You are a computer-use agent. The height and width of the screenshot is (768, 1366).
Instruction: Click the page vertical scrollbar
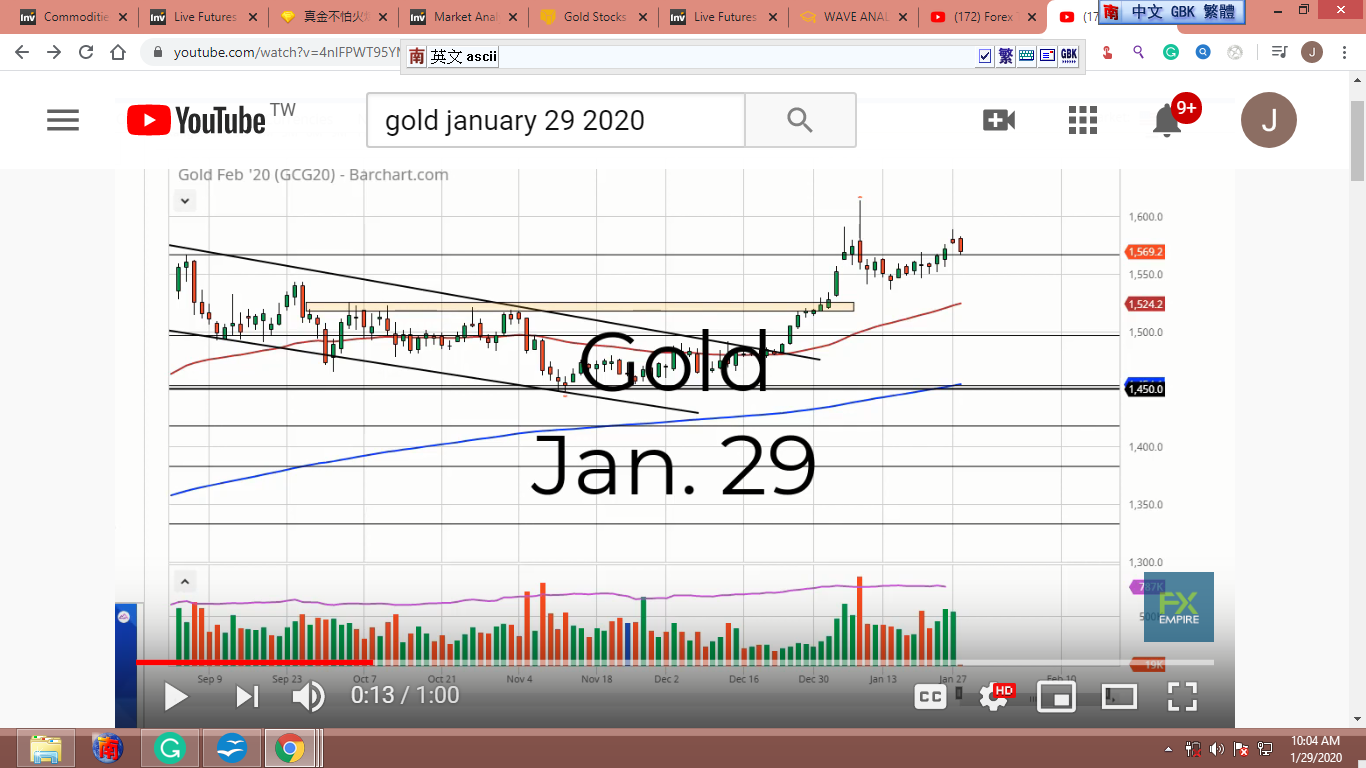(1357, 140)
